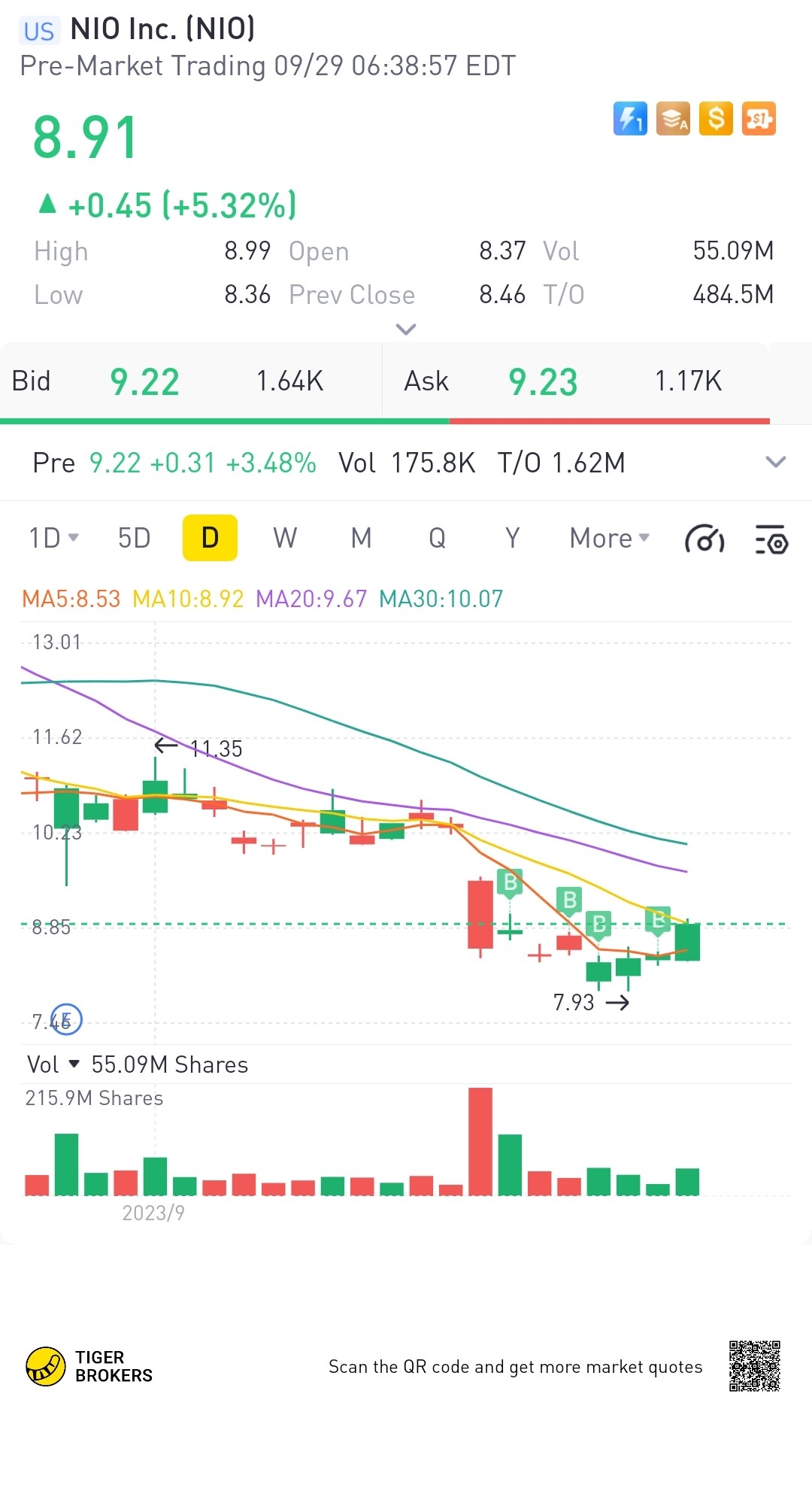Select the Q quarterly chart tab
This screenshot has height=1488, width=812.
tap(437, 539)
